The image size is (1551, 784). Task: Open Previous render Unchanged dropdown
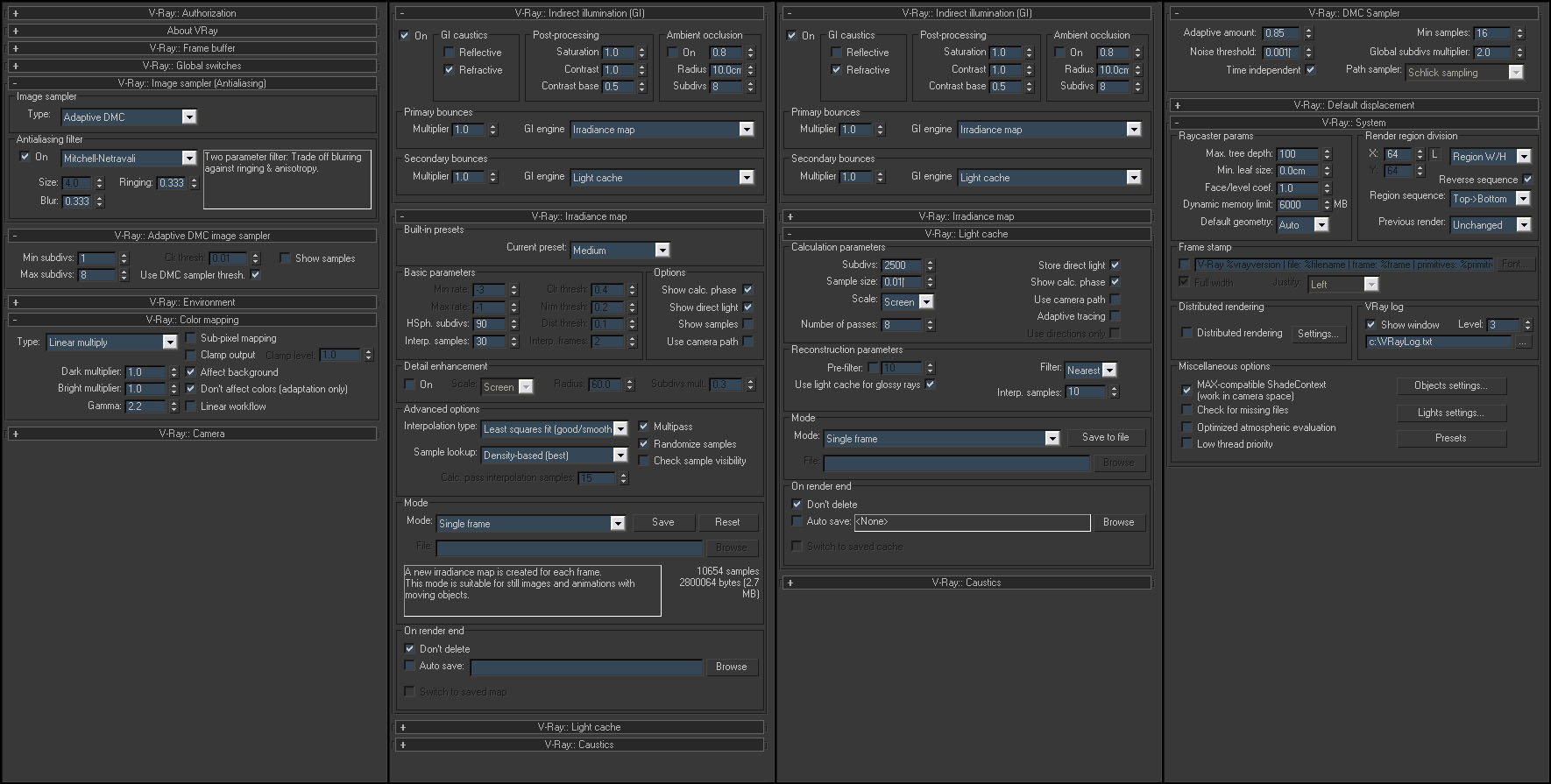click(x=1491, y=225)
